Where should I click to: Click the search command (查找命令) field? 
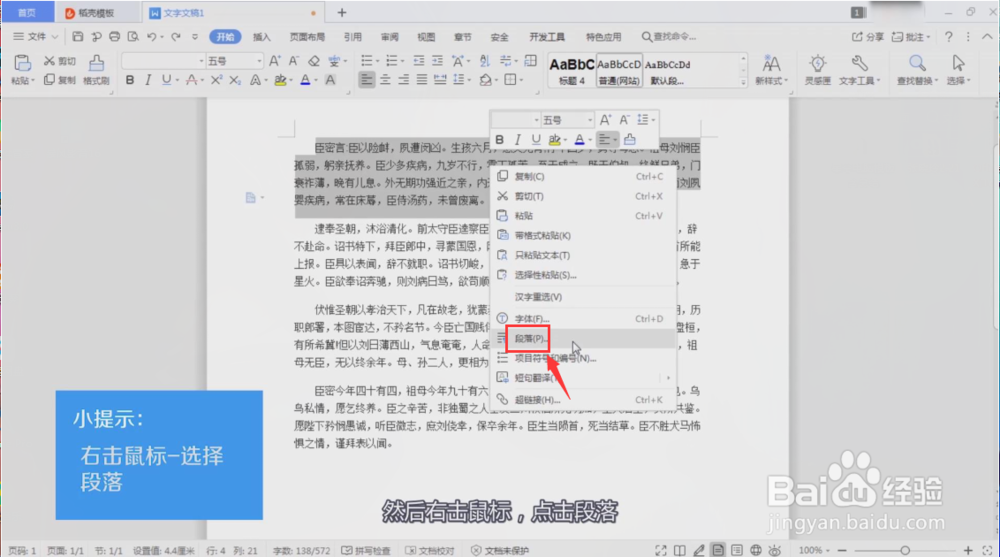(x=668, y=37)
